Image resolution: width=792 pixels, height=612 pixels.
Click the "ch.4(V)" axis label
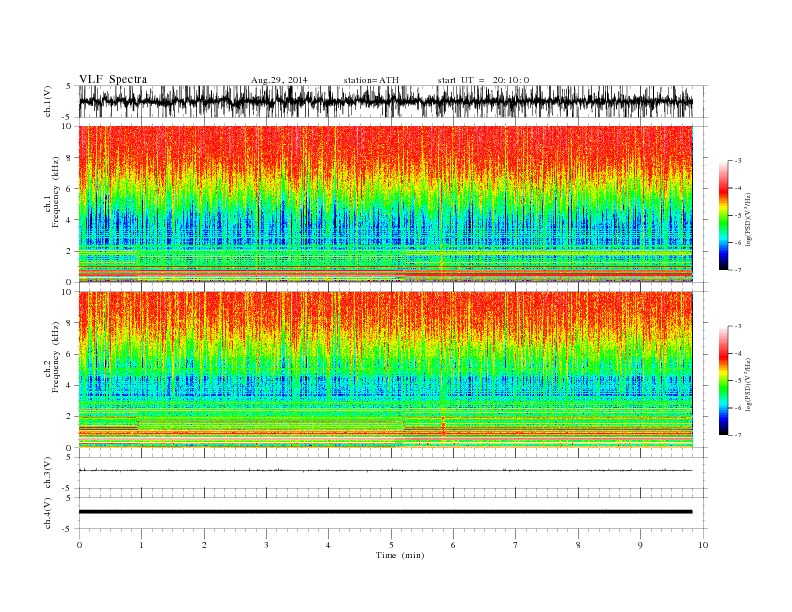[x=47, y=513]
